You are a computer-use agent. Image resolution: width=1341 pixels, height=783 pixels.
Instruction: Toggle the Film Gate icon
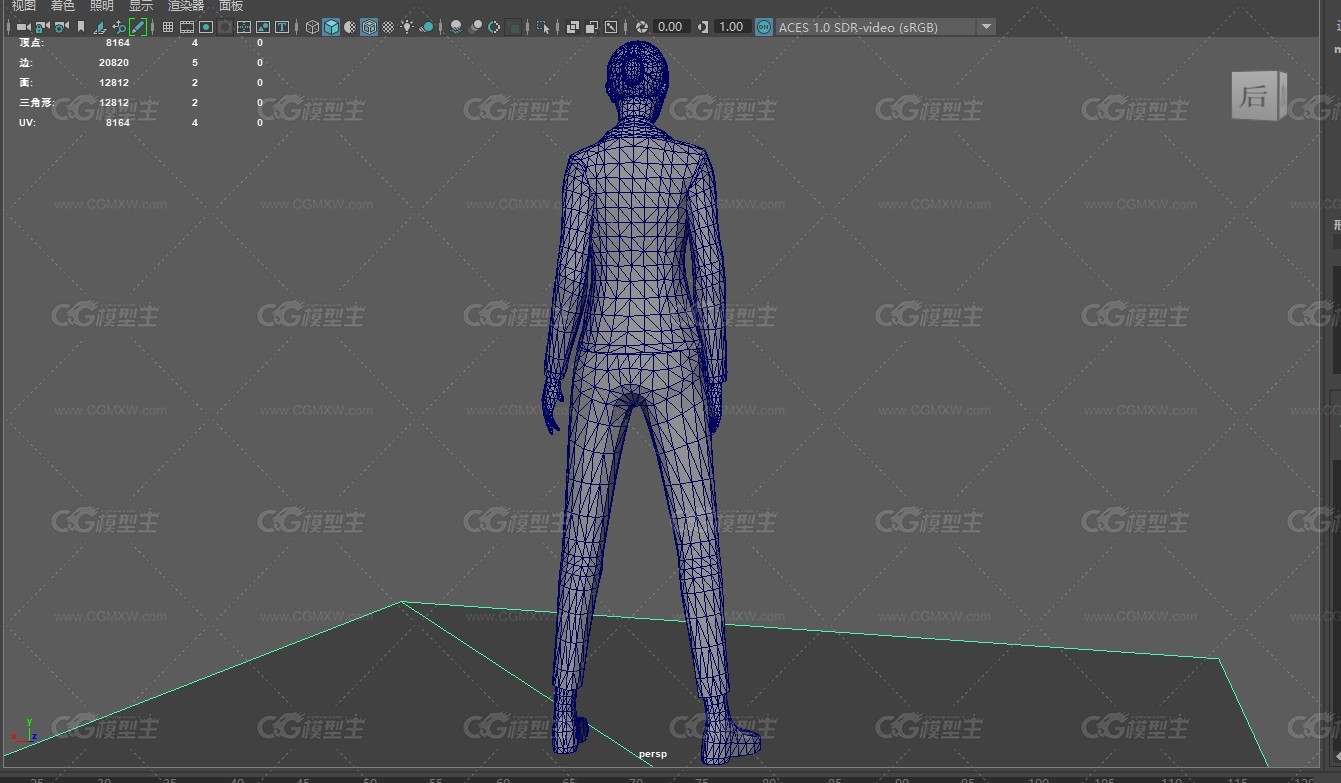click(x=187, y=27)
